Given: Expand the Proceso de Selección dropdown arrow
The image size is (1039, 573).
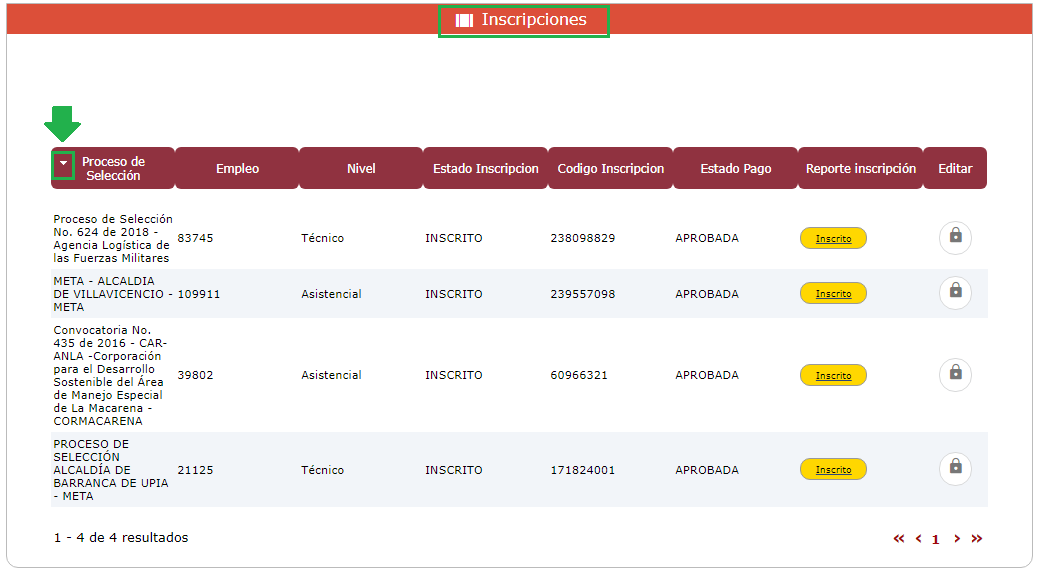Looking at the screenshot, I should 64,163.
